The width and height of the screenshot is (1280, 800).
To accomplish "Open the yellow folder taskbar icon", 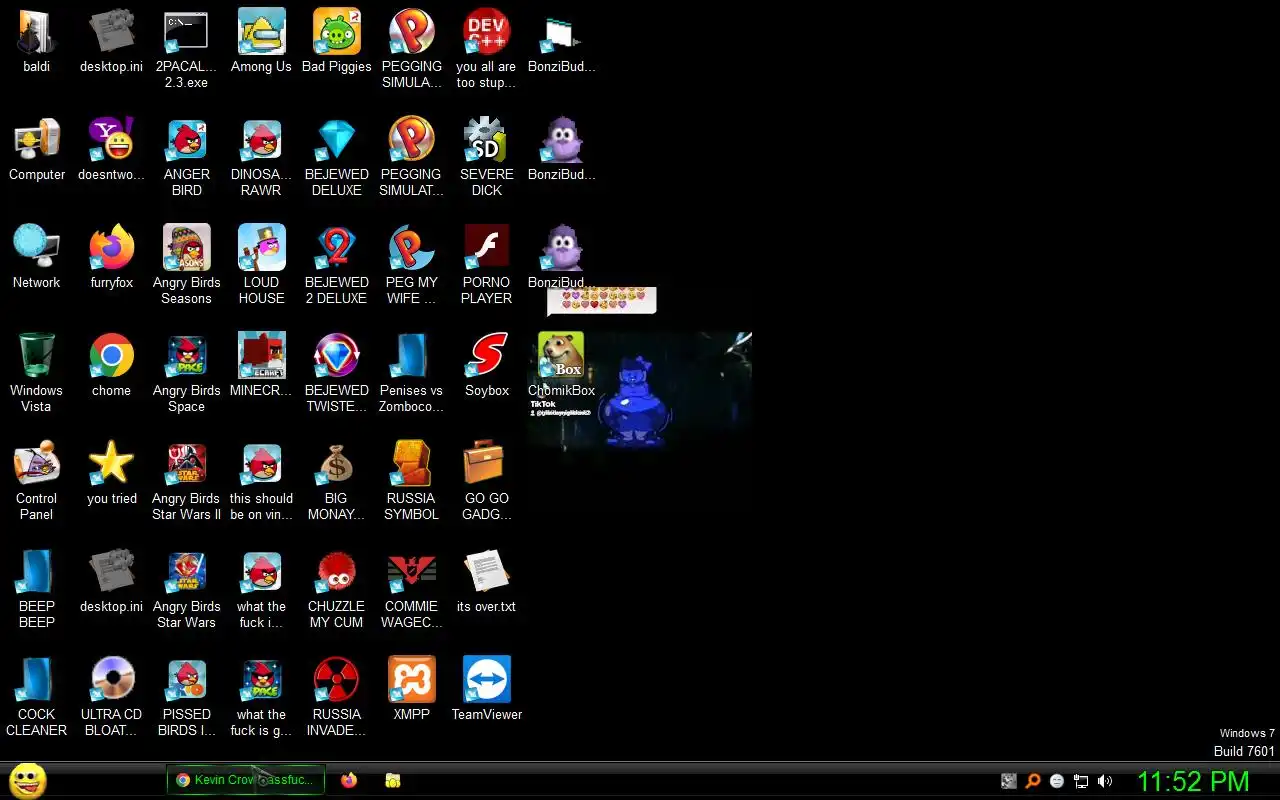I will tap(393, 780).
